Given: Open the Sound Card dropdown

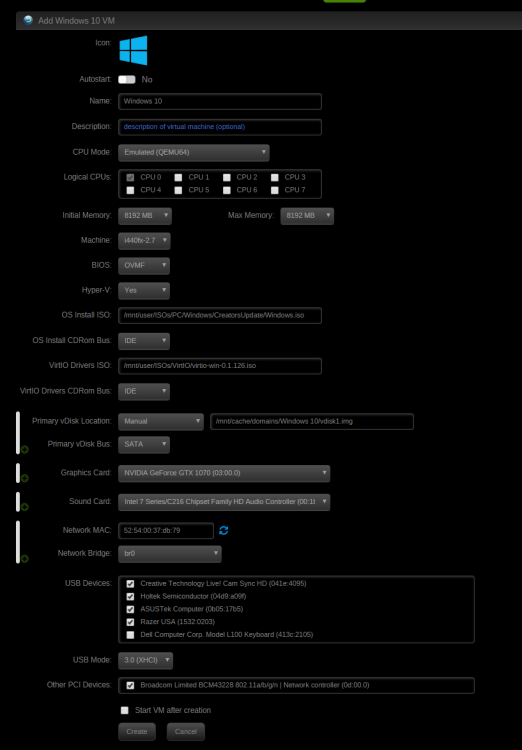Looking at the screenshot, I should tap(224, 502).
